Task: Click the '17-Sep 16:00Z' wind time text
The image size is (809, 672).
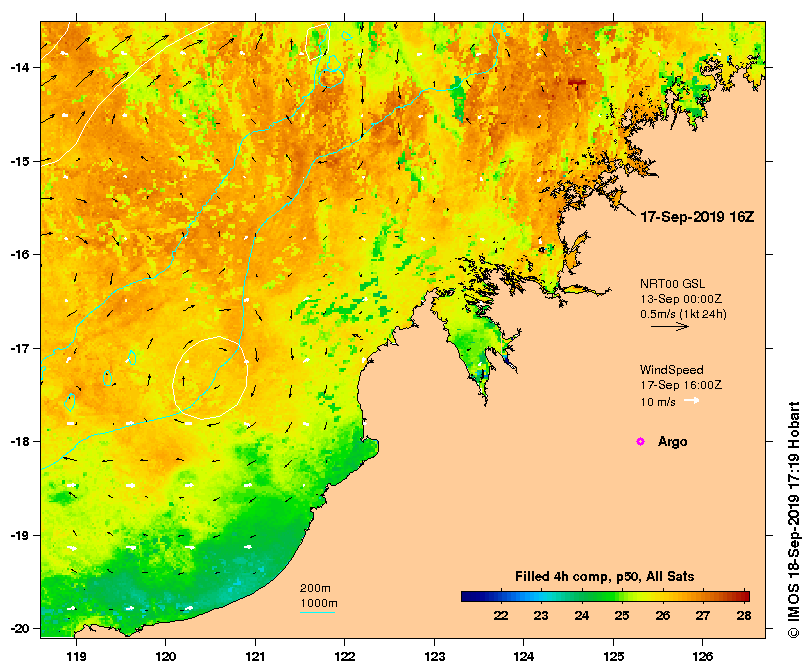Action: 681,385
